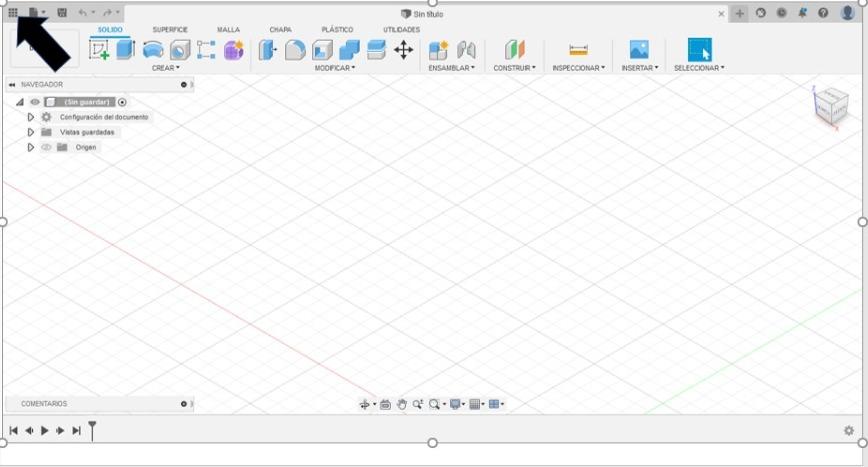Select the Press Pull tool
Screen dimensions: 868x467
[x=268, y=50]
